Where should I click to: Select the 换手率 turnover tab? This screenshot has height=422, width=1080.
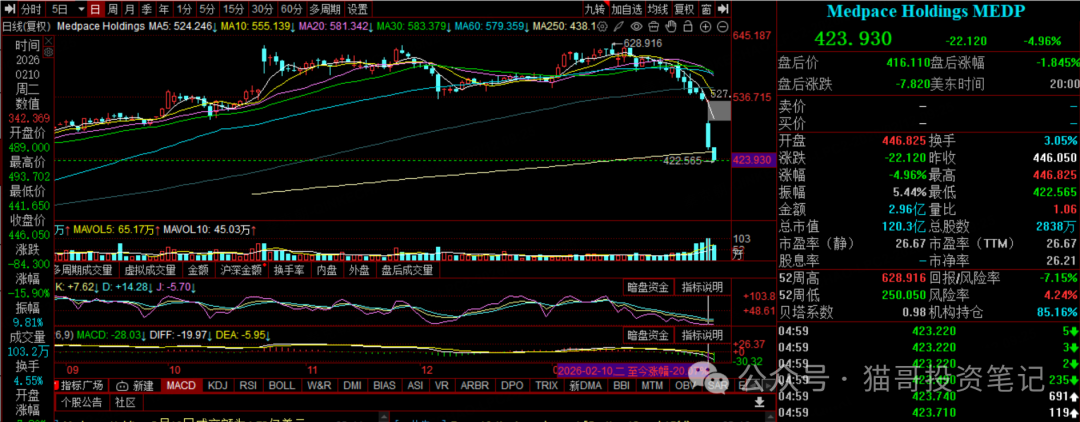pos(289,271)
